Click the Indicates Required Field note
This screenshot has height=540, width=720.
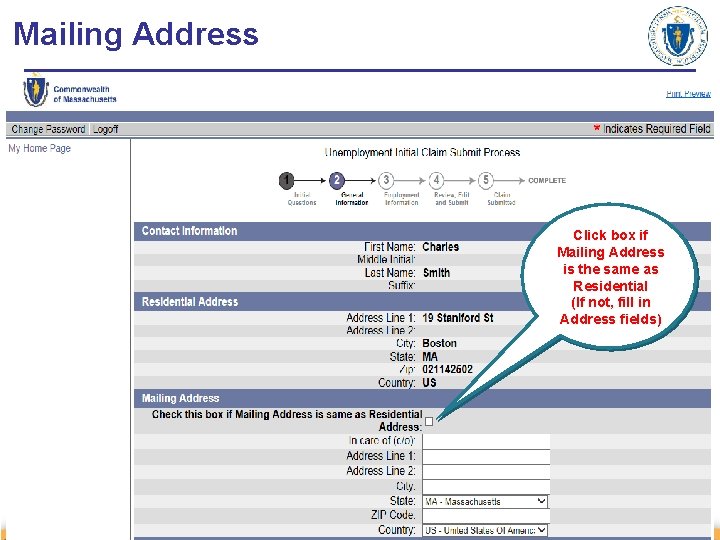pos(652,129)
